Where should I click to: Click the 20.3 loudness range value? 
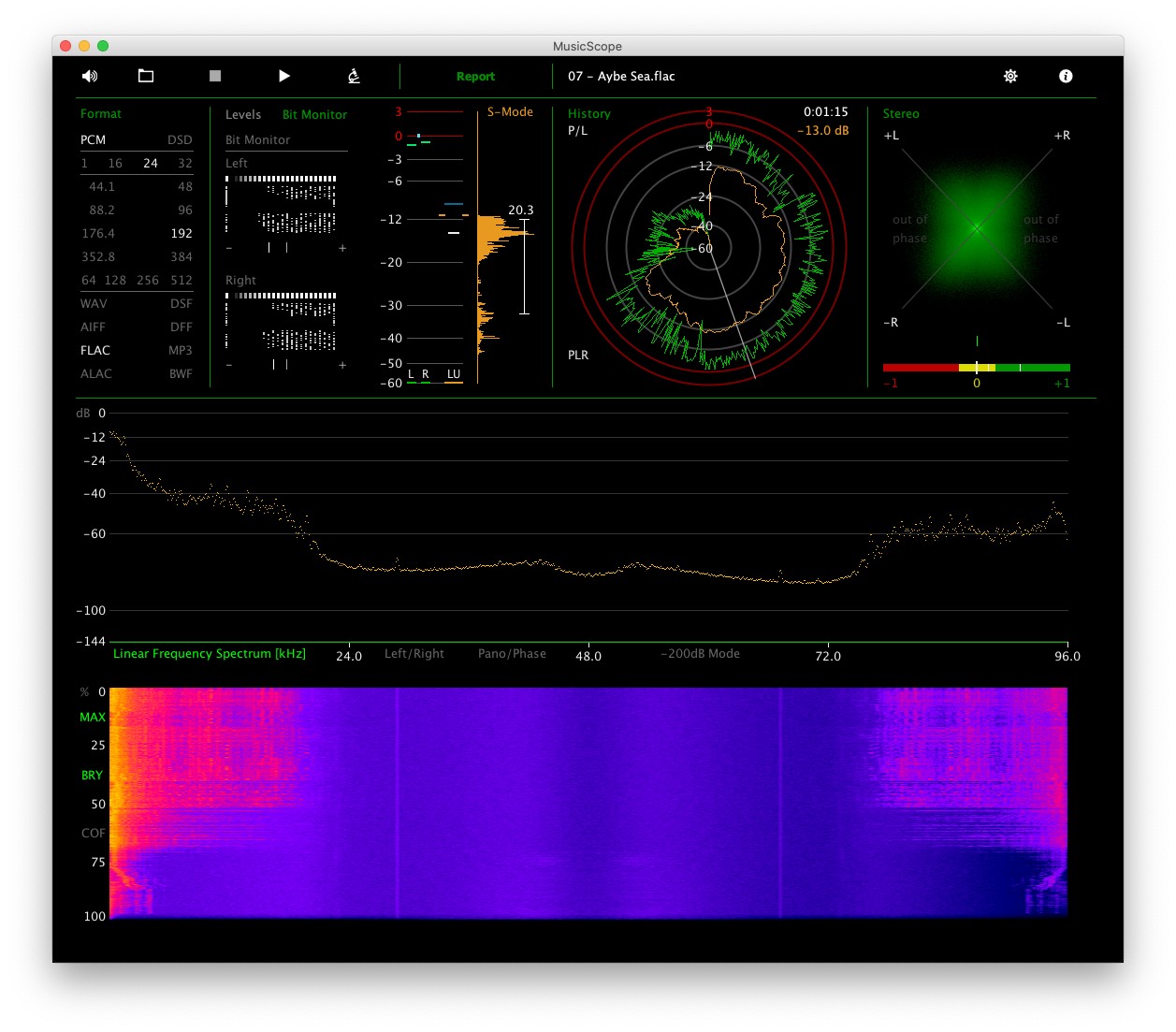[x=521, y=210]
